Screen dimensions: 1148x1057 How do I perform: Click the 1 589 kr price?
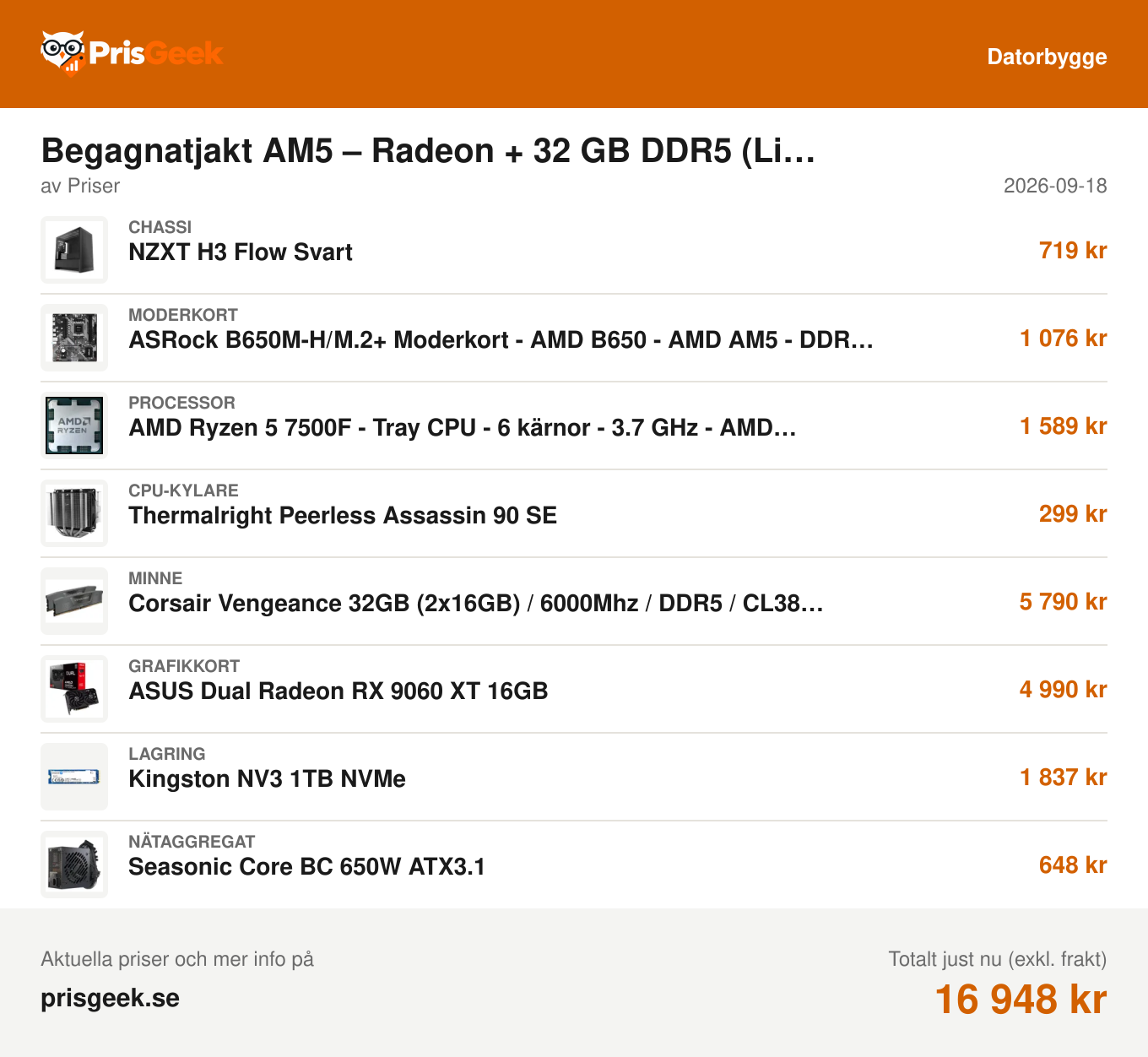pos(1064,426)
